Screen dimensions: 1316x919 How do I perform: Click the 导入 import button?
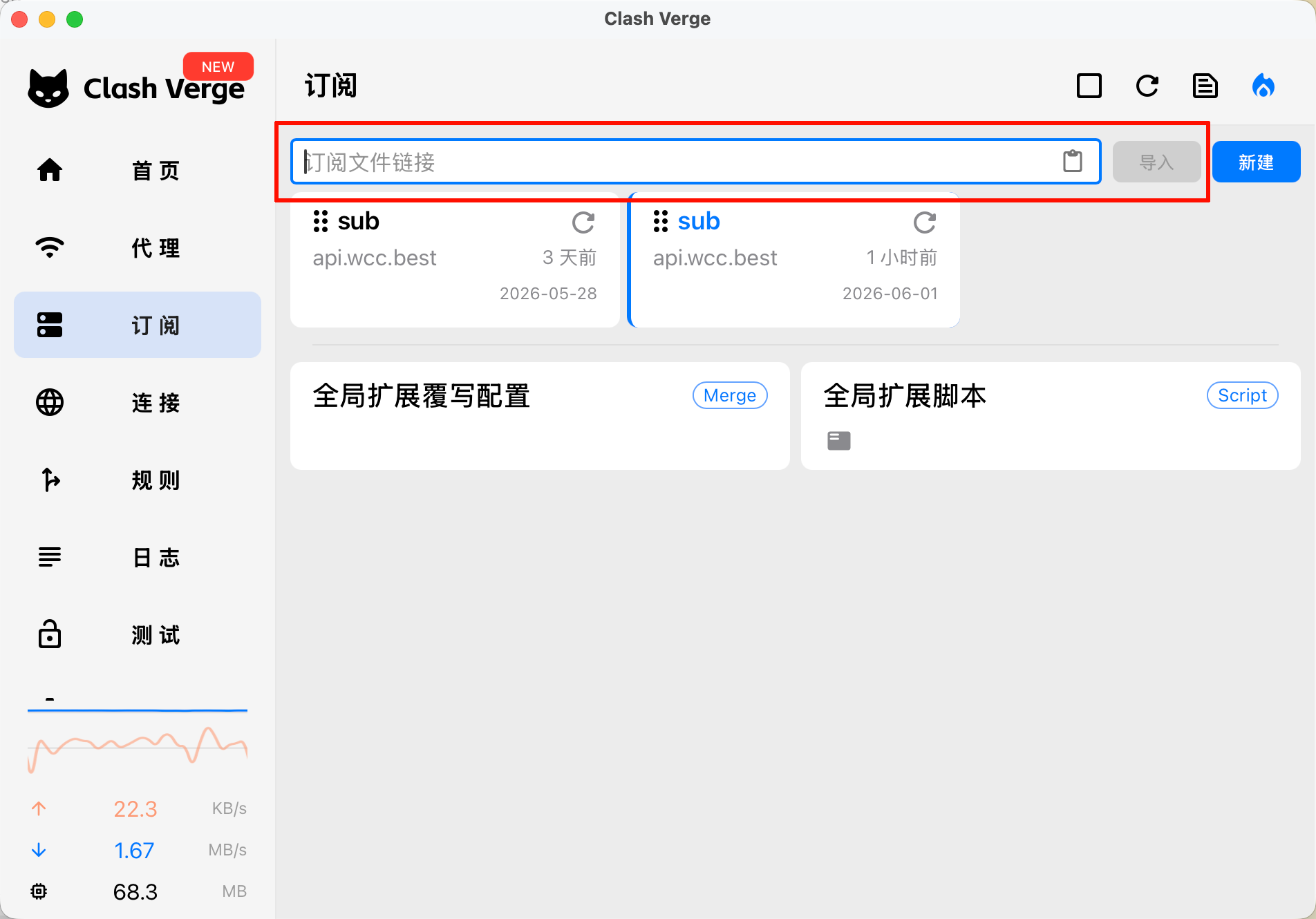pos(1156,162)
